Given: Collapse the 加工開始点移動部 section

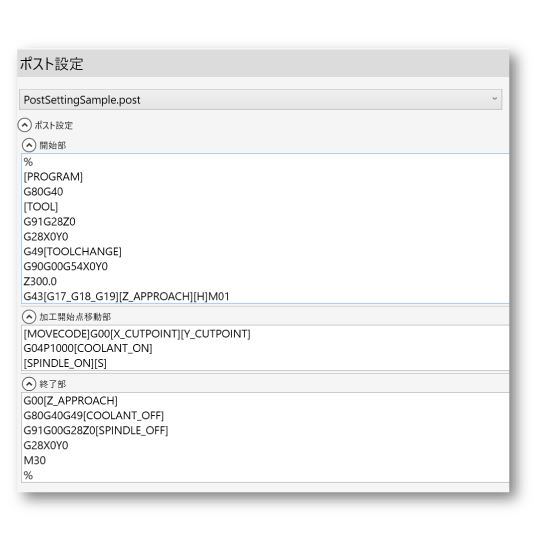Looking at the screenshot, I should 29,317.
